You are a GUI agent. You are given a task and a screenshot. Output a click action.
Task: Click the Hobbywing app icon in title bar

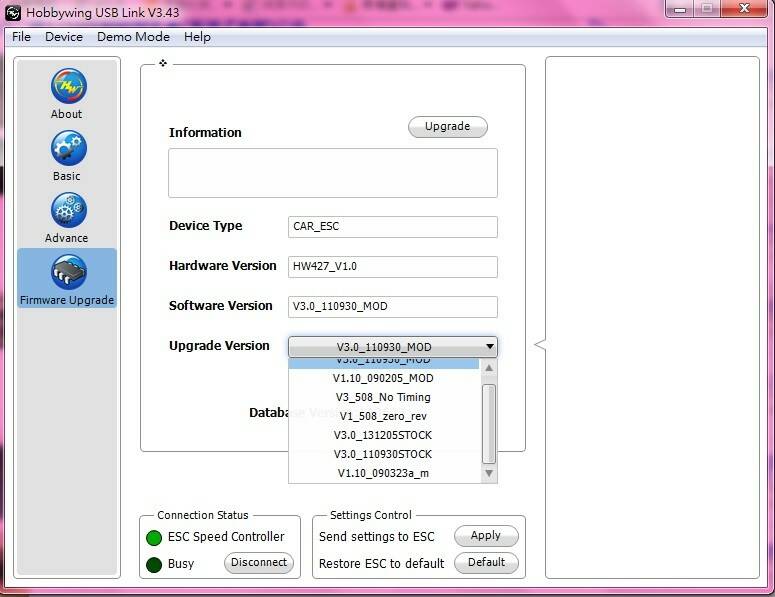pos(13,13)
